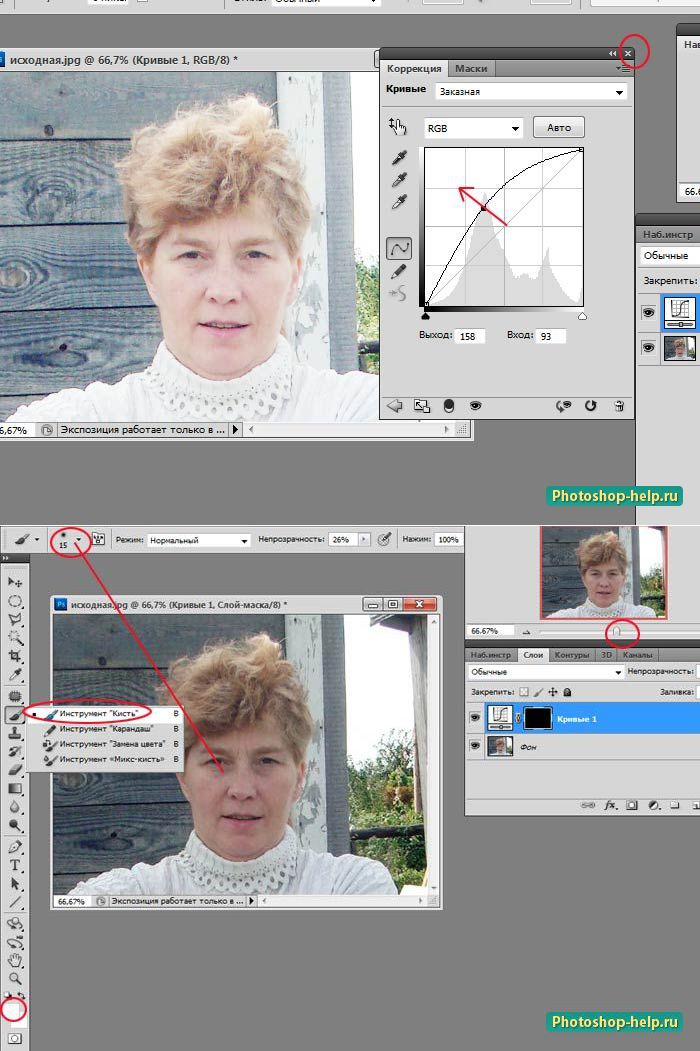Choose Инструмент «Микс-кисть» from flyout
This screenshot has height=1051, width=700.
[x=106, y=759]
